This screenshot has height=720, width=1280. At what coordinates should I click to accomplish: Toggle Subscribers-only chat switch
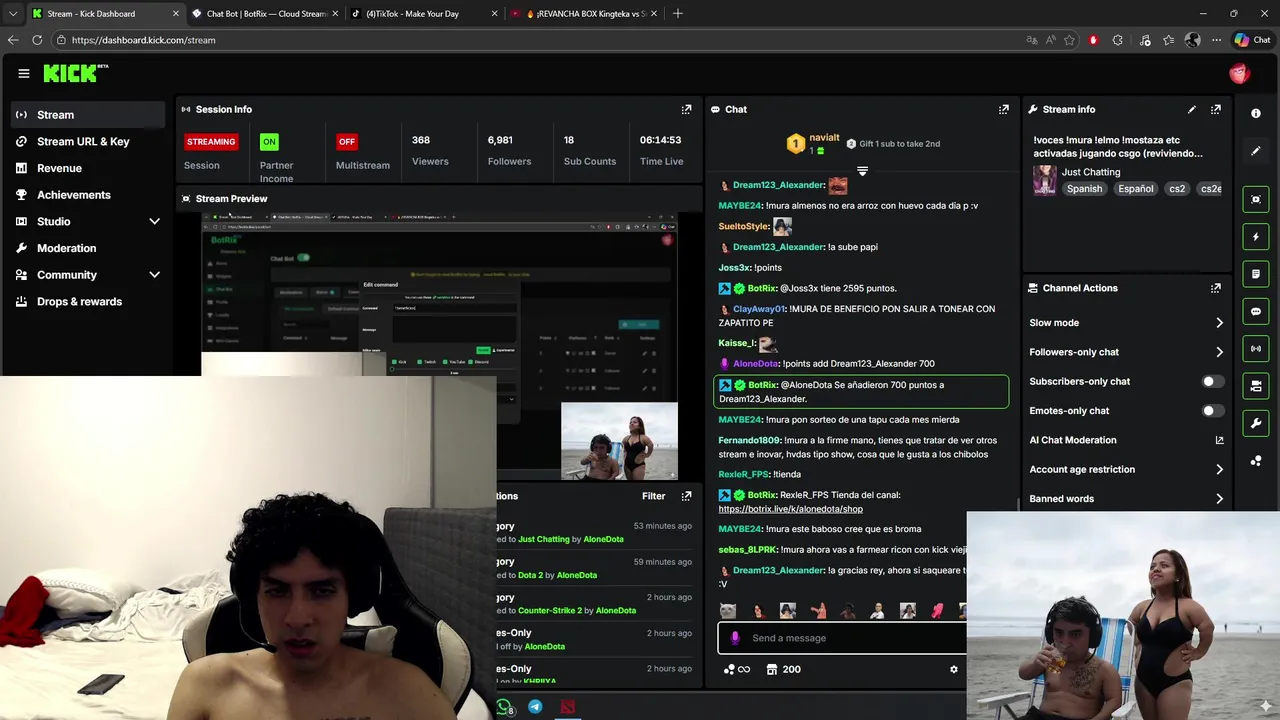click(x=1211, y=381)
